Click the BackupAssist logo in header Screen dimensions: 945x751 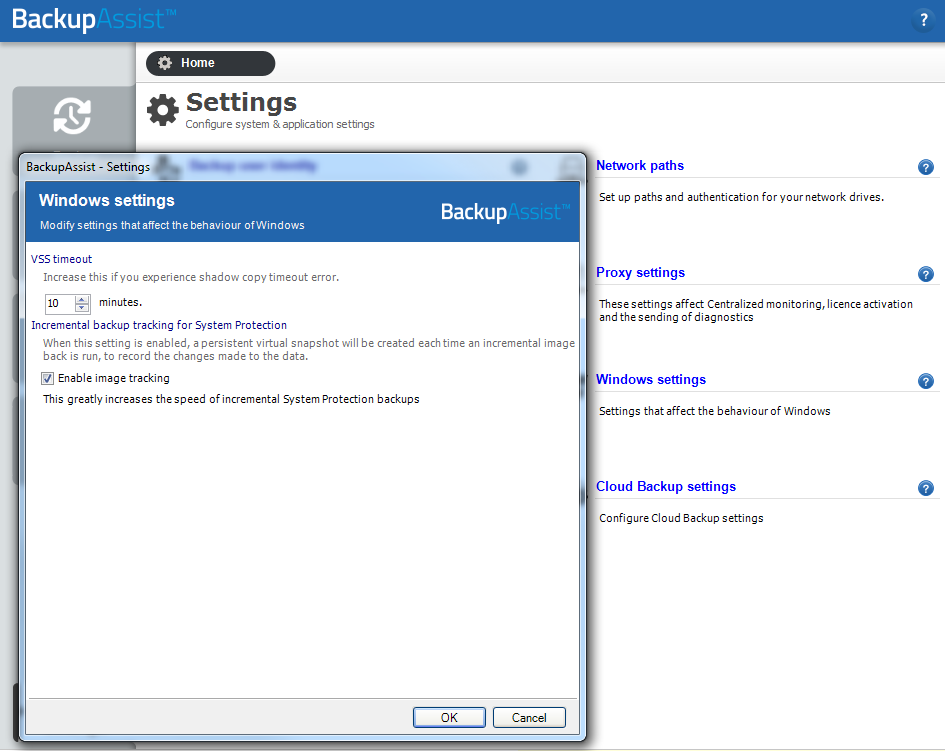[x=94, y=19]
